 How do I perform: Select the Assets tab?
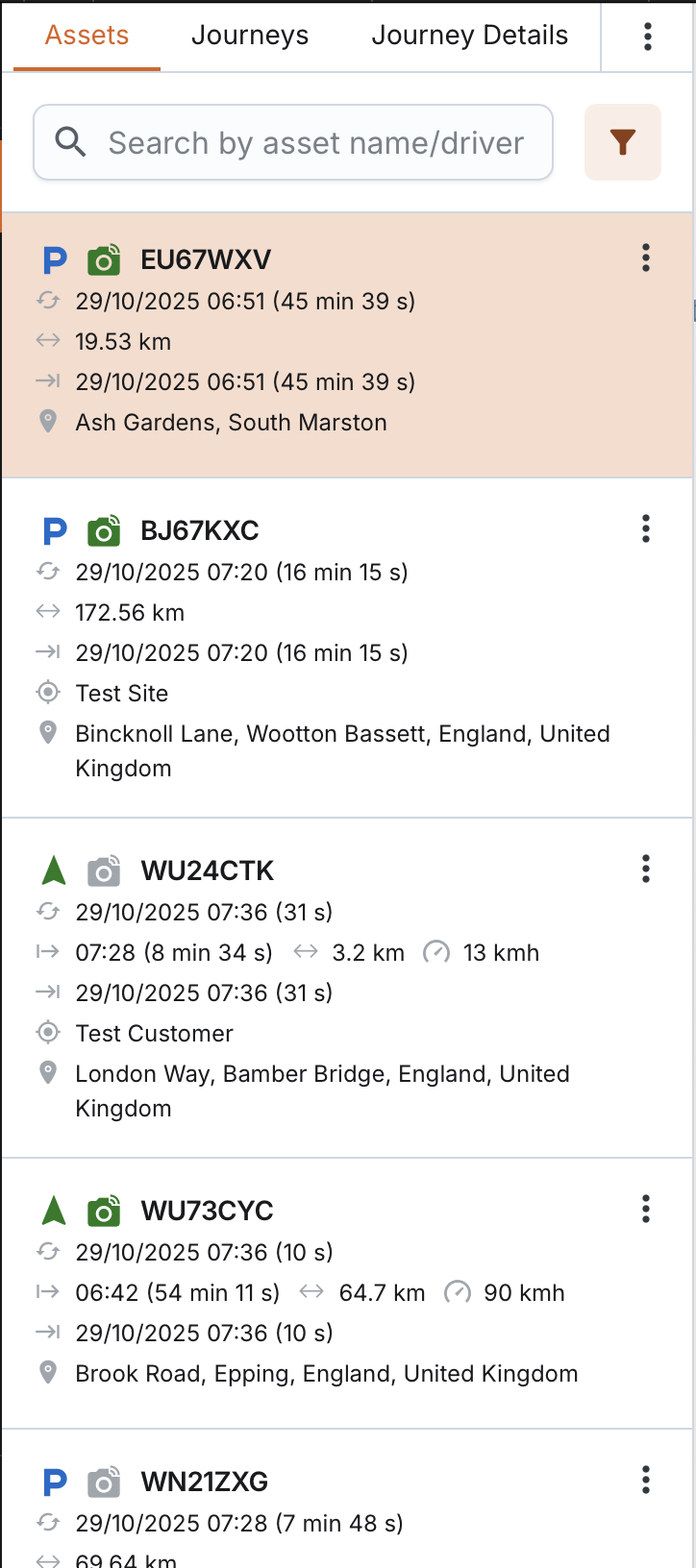(87, 36)
